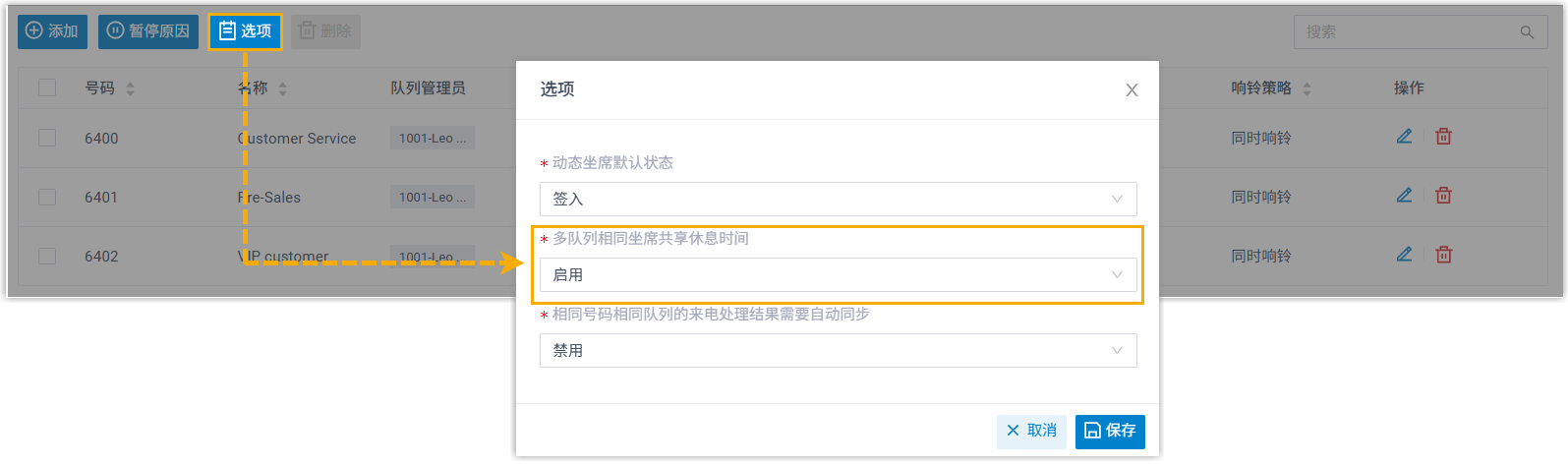1568x466 pixels.
Task: Toggle the select-all checkbox in table header
Action: (47, 87)
